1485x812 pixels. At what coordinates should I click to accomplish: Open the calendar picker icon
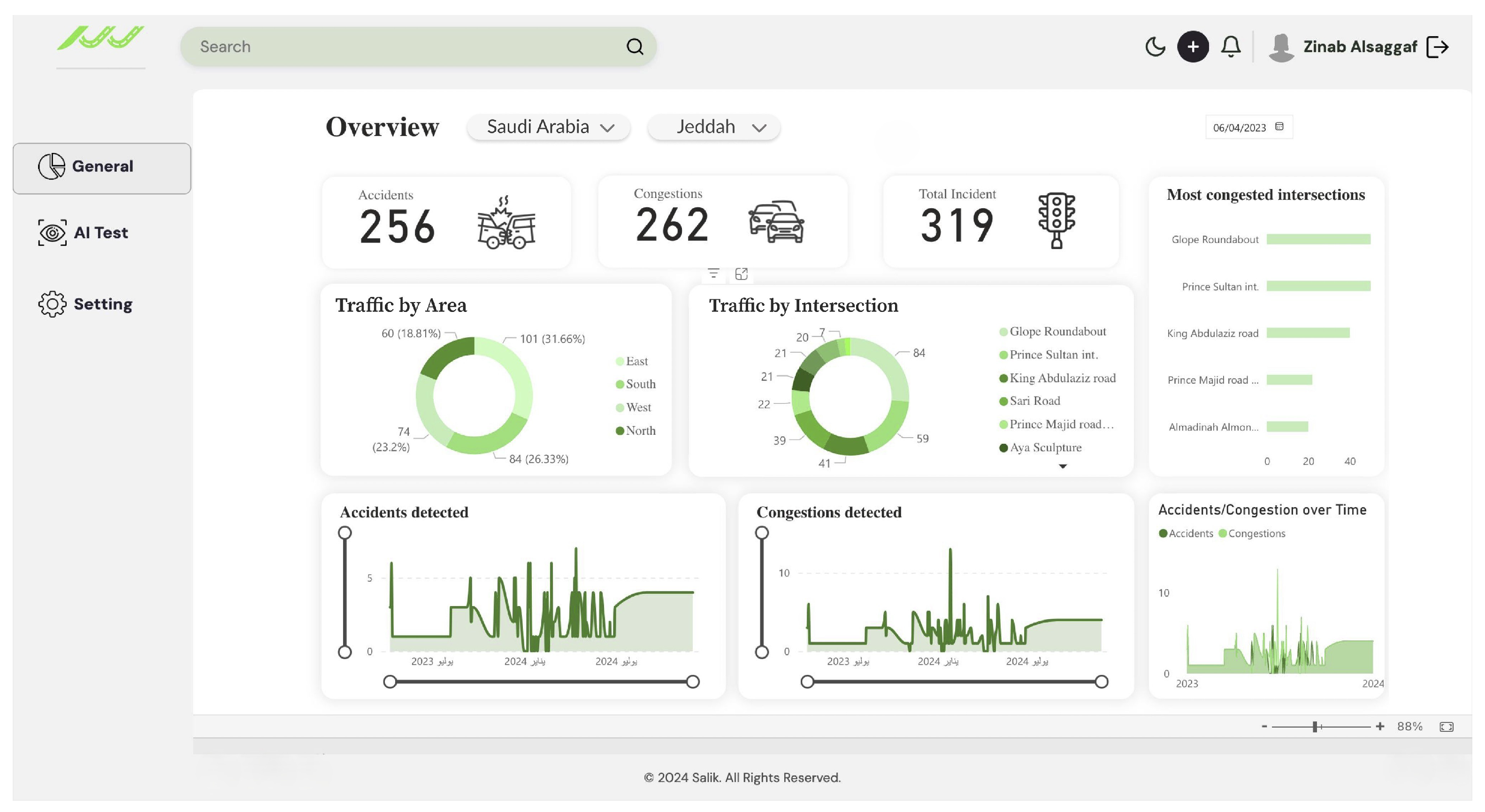point(1278,126)
